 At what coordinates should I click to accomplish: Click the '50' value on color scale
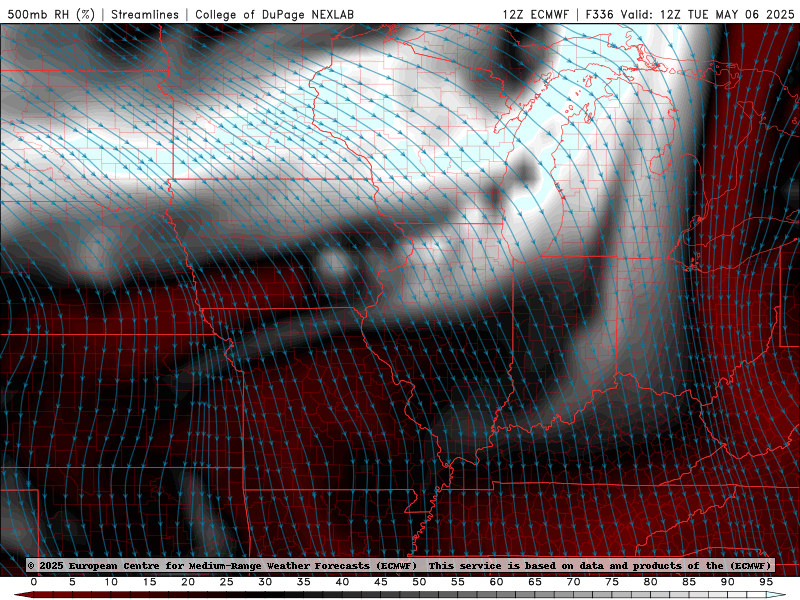[x=419, y=582]
